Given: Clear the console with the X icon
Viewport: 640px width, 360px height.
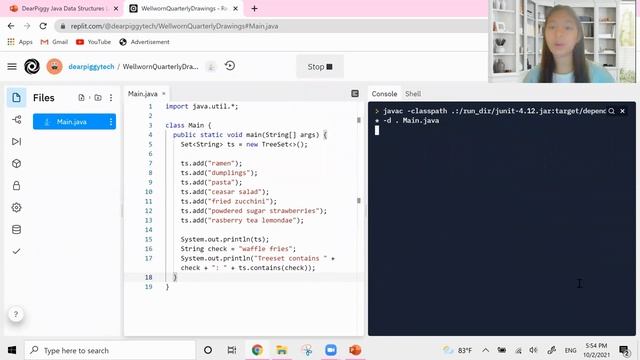Looking at the screenshot, I should 622,111.
